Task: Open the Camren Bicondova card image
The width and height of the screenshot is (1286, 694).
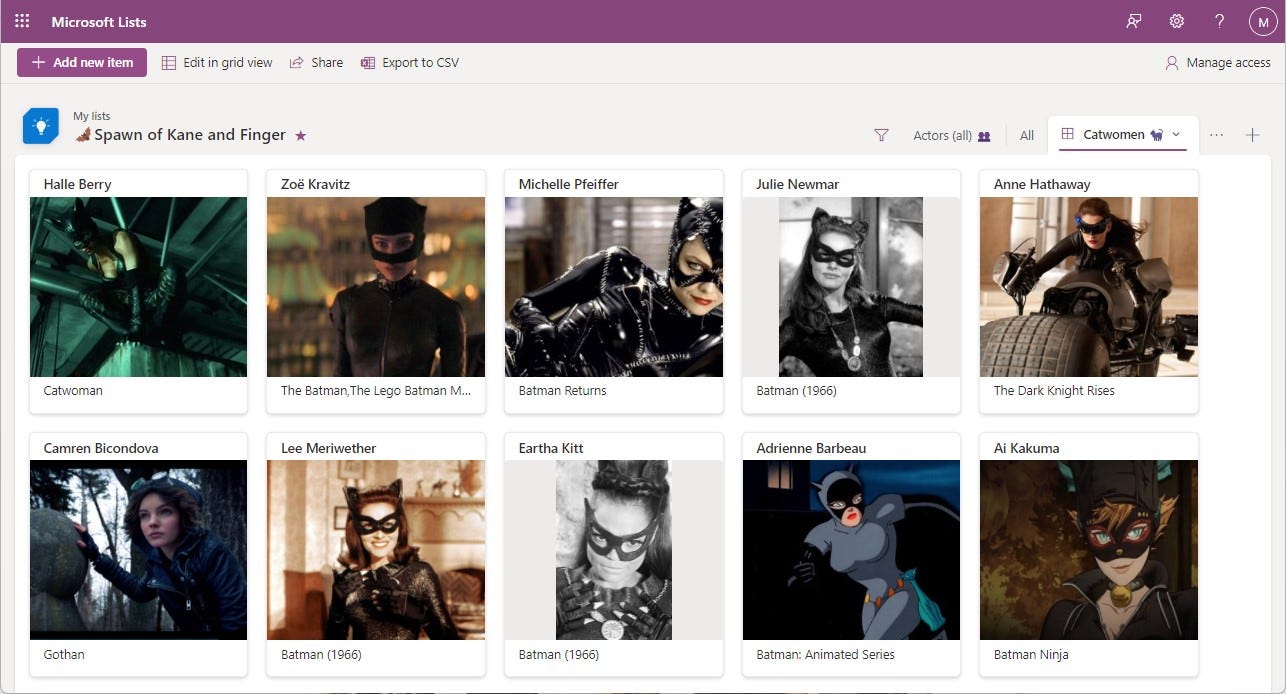Action: [138, 550]
